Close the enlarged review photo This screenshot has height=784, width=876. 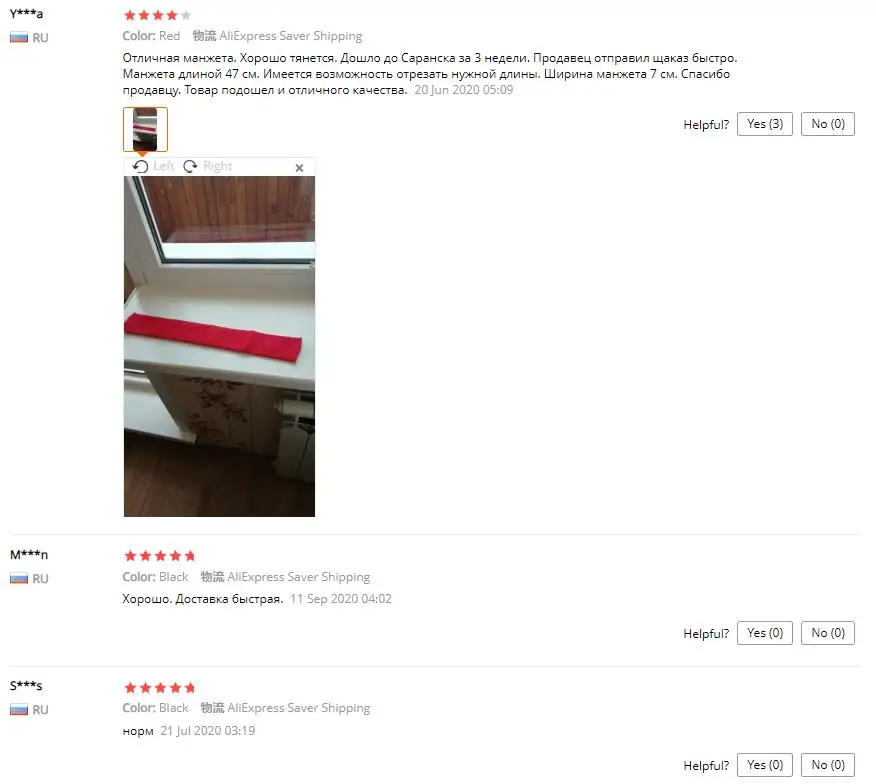pos(299,168)
